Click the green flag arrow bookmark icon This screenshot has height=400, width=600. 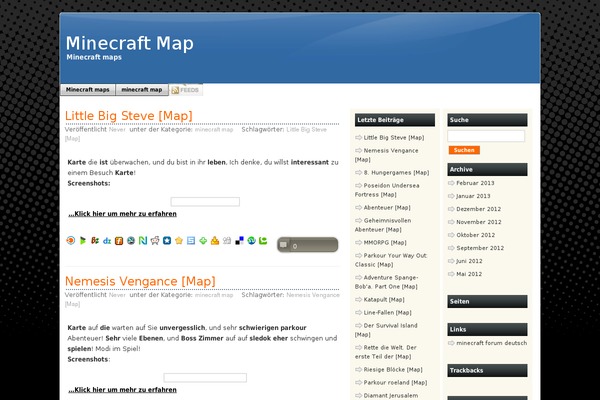click(x=83, y=240)
